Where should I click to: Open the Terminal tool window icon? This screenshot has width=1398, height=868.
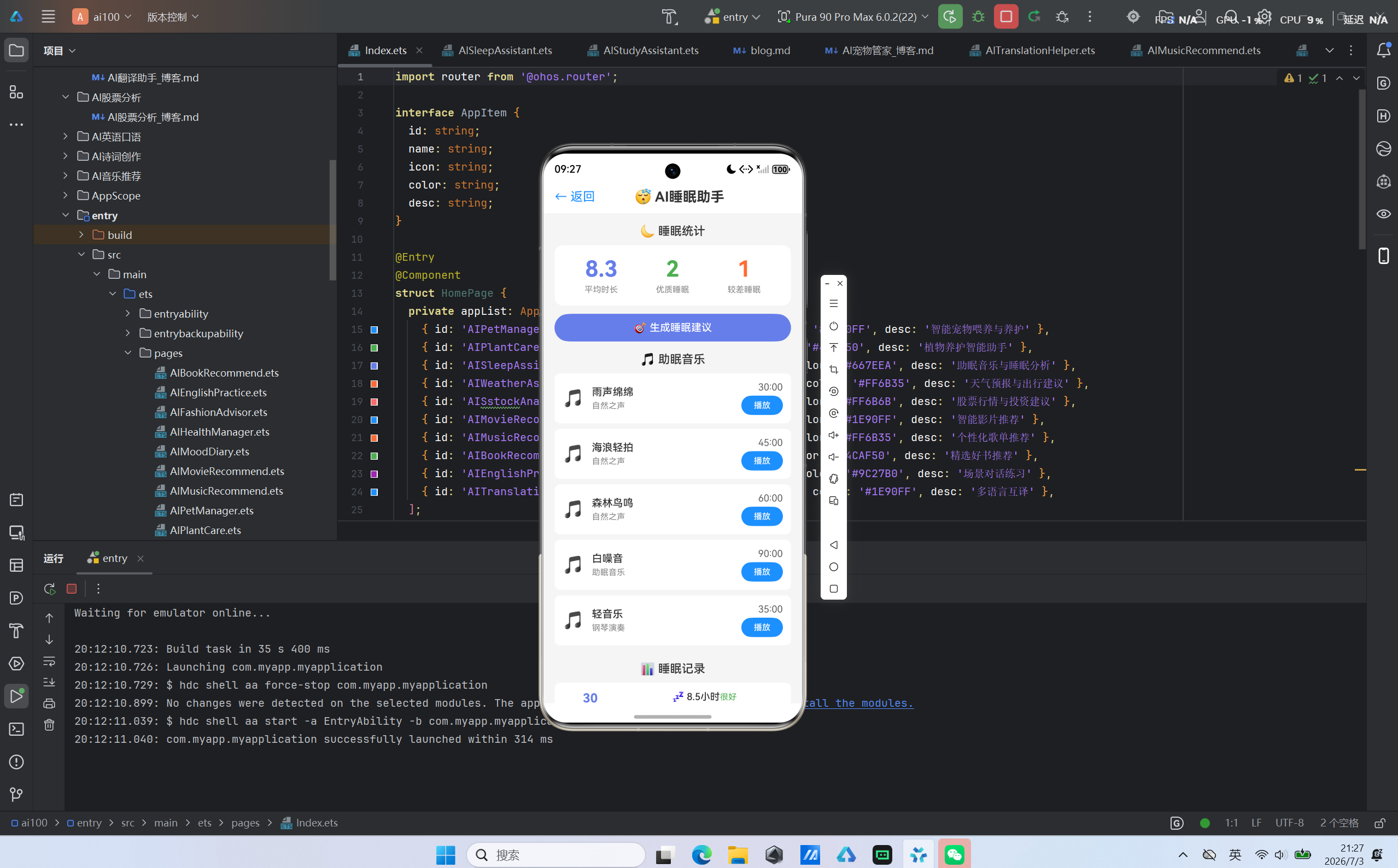click(x=16, y=729)
